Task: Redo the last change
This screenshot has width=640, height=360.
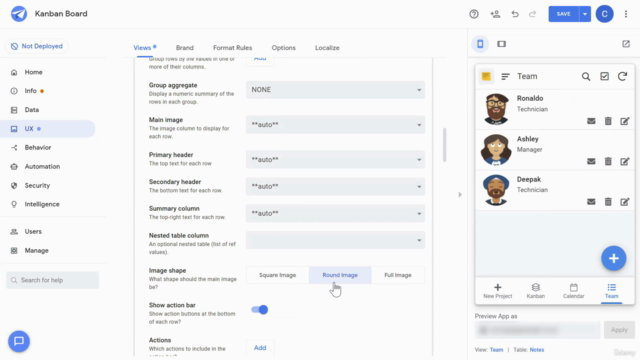Action: [x=532, y=14]
